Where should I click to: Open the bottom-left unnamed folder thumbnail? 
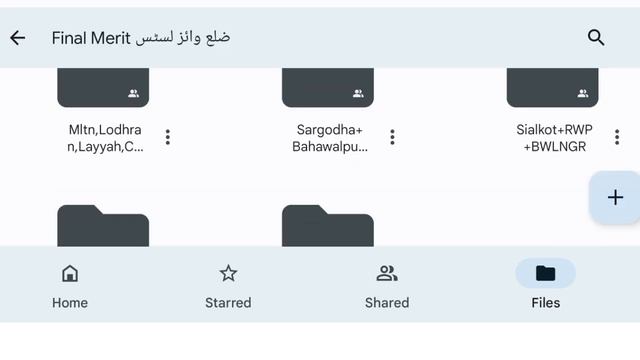click(x=103, y=226)
